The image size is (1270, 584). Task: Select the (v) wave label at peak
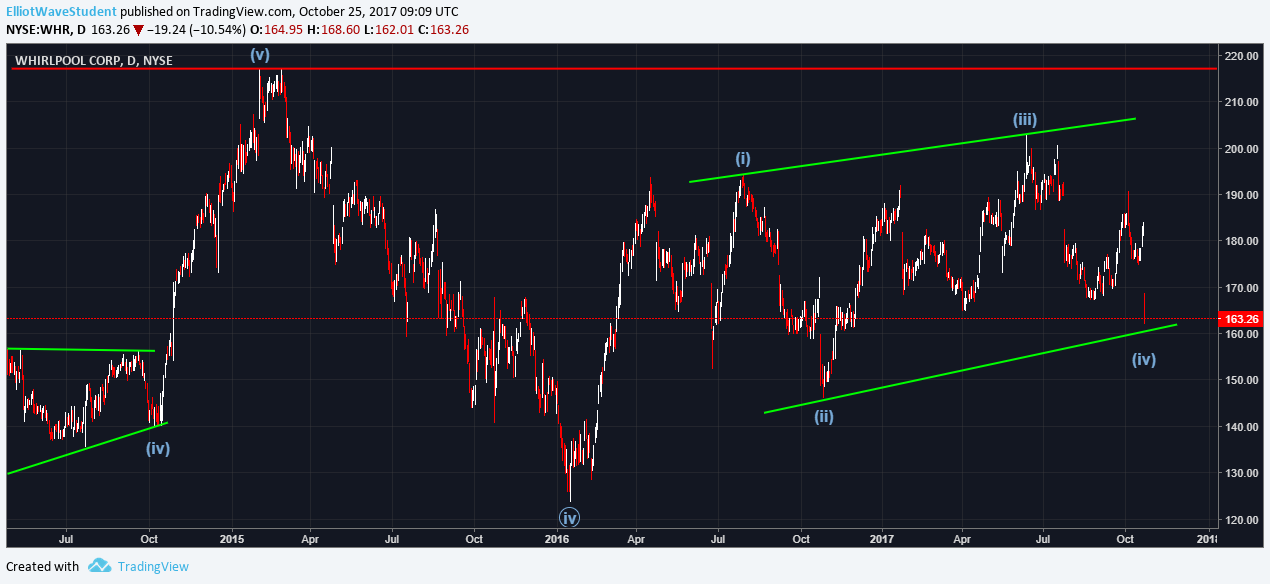[x=260, y=56]
